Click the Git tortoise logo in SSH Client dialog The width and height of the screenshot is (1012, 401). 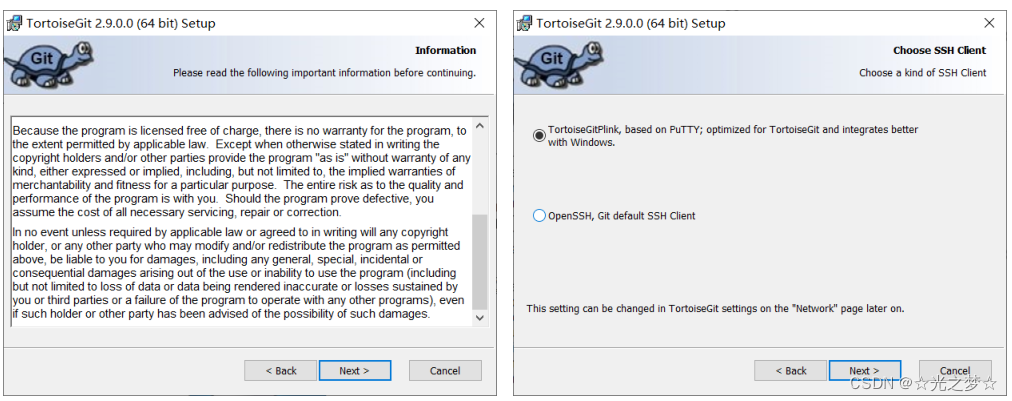[550, 63]
